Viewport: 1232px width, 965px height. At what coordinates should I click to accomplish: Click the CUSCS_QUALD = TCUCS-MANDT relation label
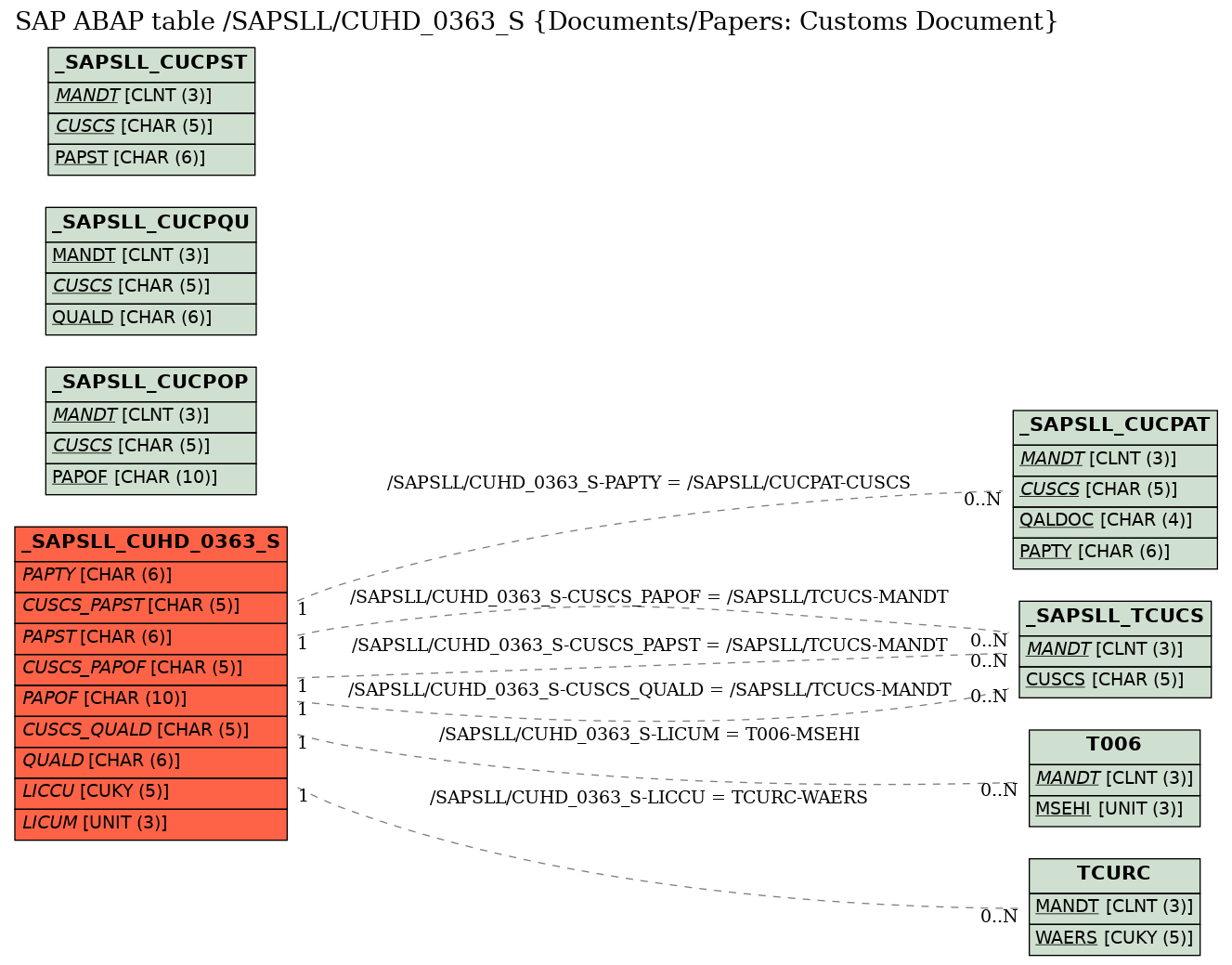tap(650, 690)
